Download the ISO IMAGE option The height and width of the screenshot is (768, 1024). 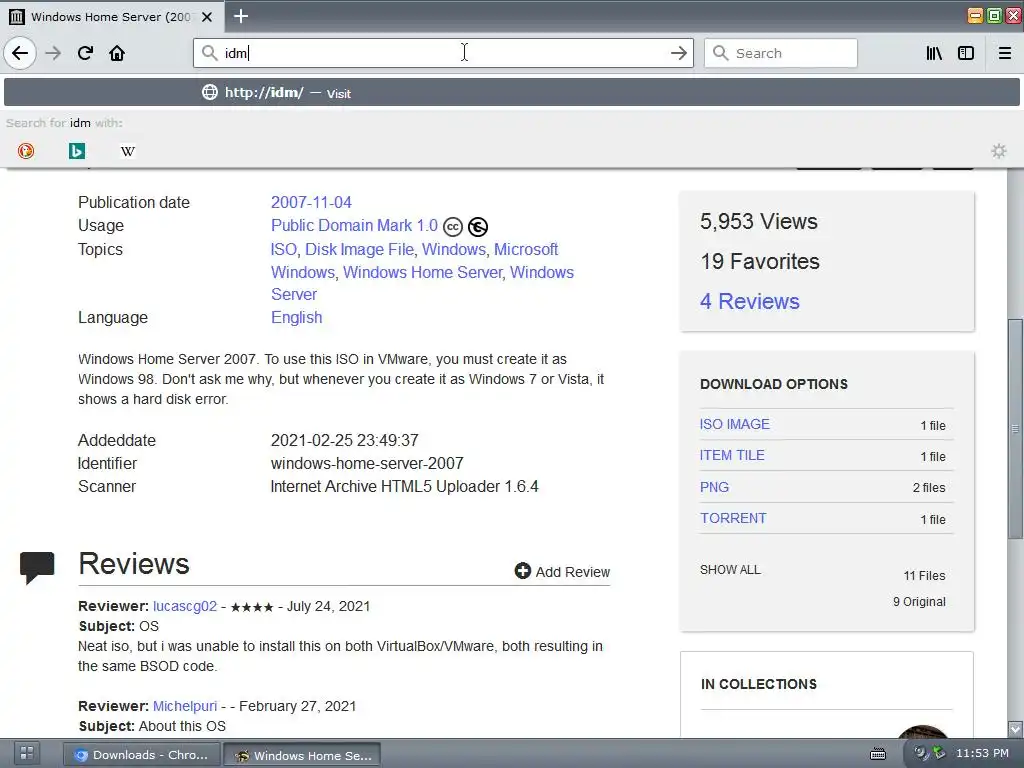pos(734,424)
